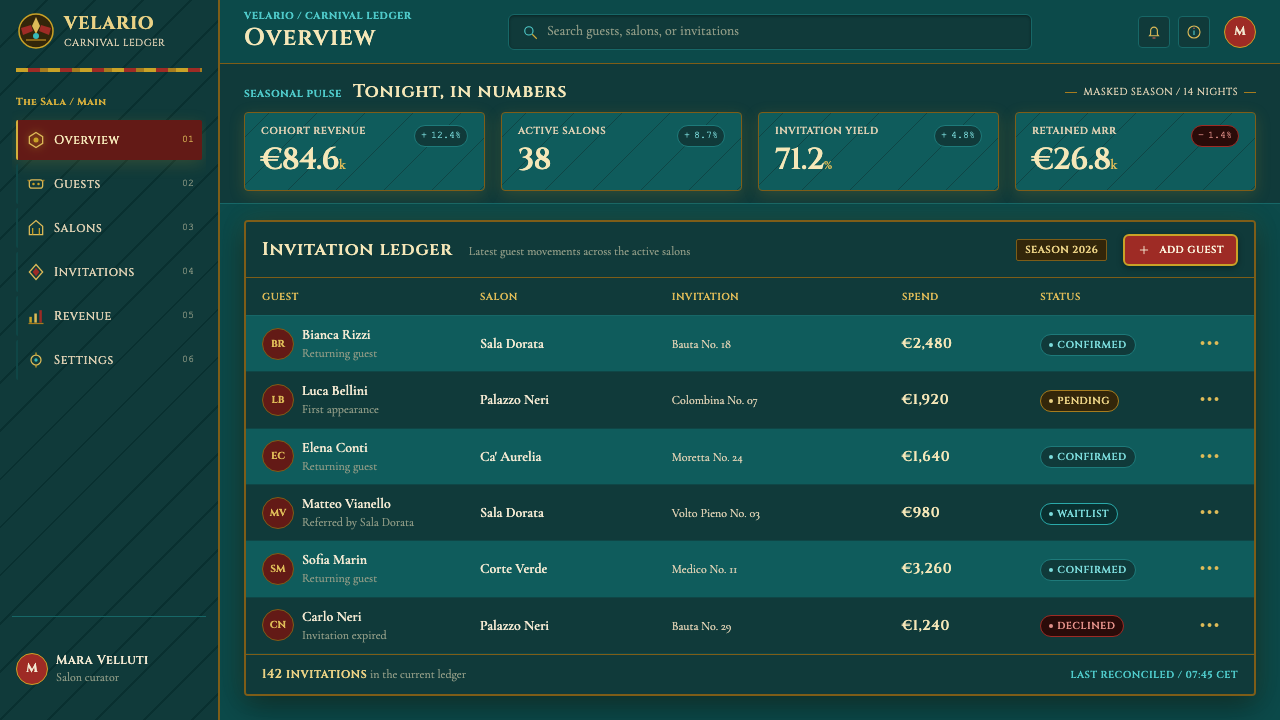Switch to Revenue section
Image resolution: width=1280 pixels, height=720 pixels.
point(109,316)
